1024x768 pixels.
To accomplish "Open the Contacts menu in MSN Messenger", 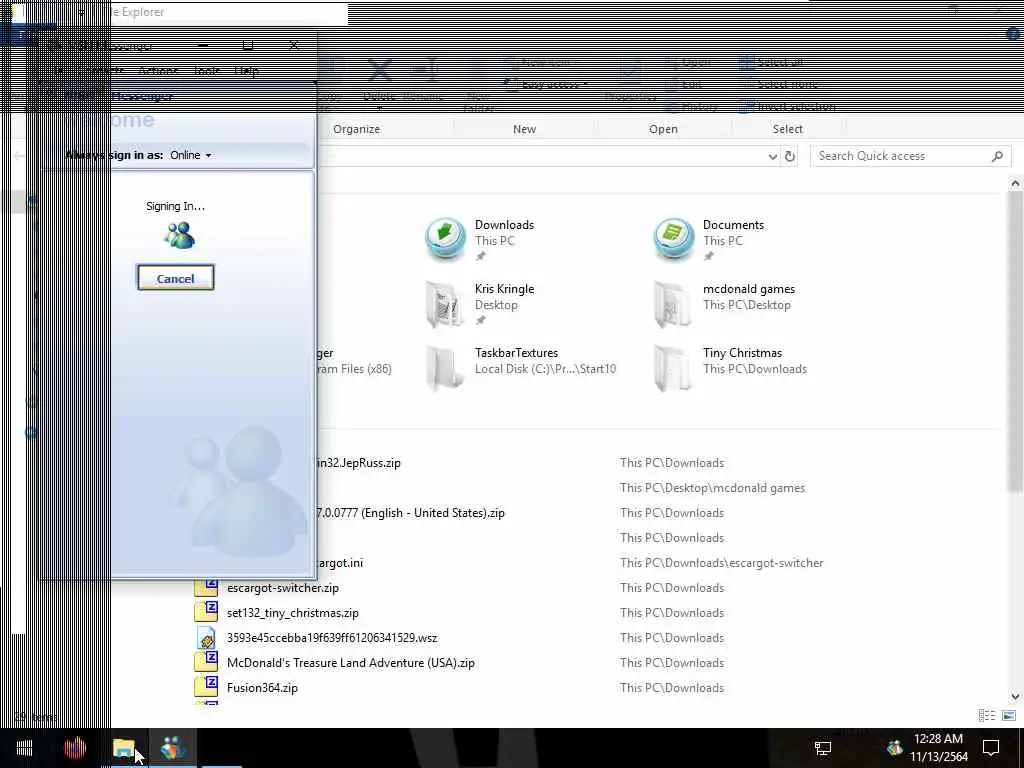I will 100,71.
